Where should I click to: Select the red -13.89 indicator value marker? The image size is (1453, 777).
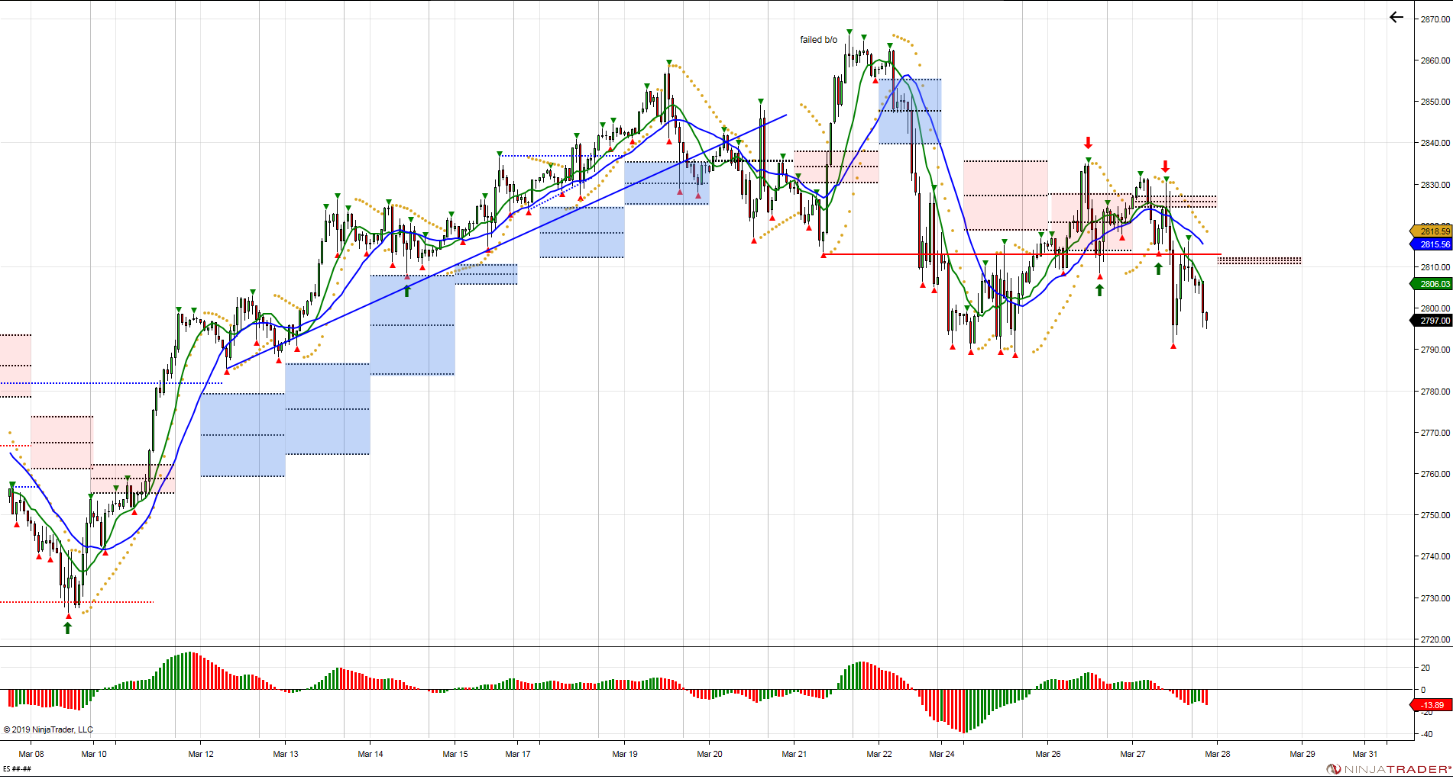[x=1431, y=705]
